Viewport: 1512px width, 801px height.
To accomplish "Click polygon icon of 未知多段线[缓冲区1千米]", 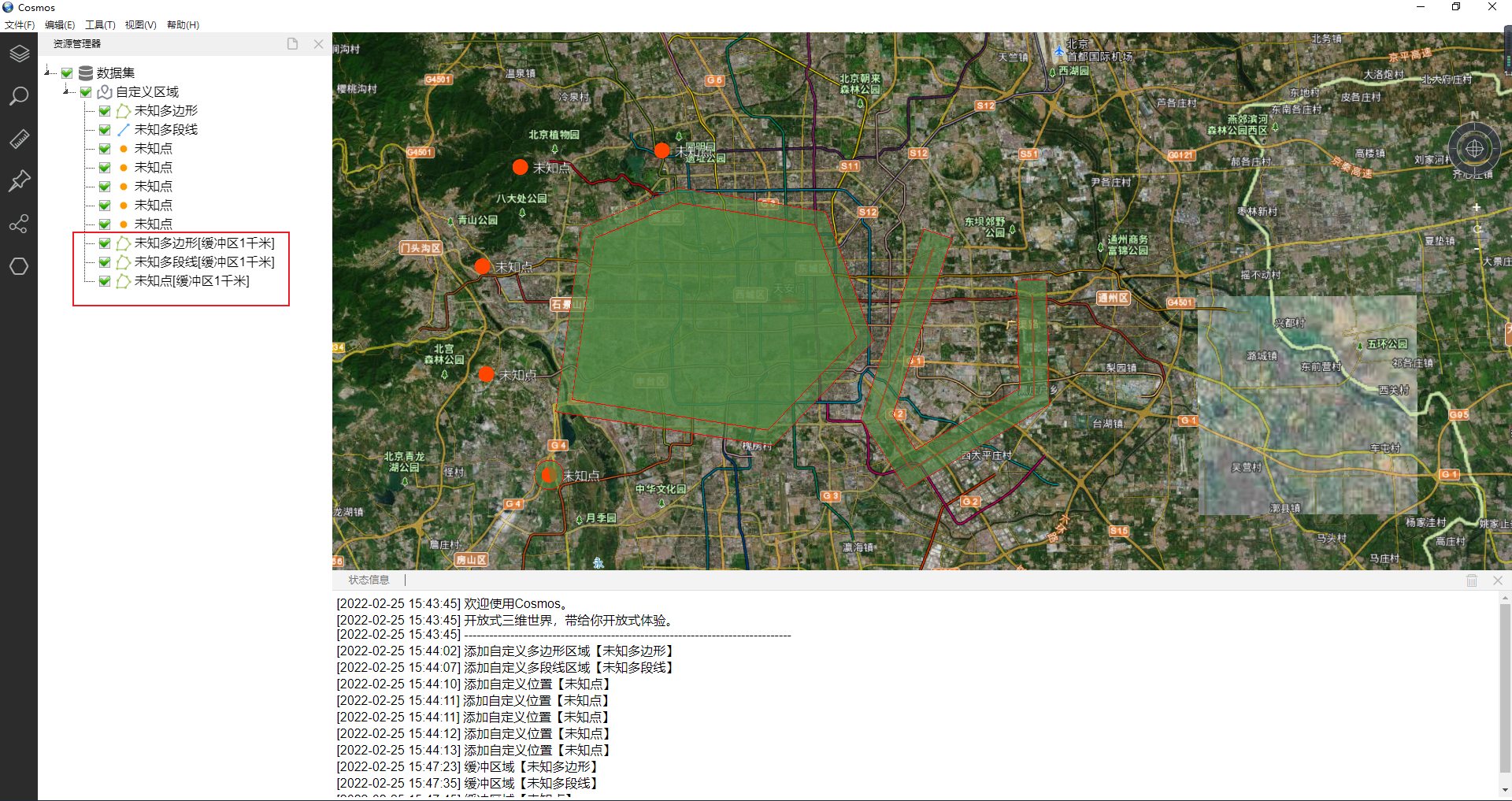I will point(124,262).
